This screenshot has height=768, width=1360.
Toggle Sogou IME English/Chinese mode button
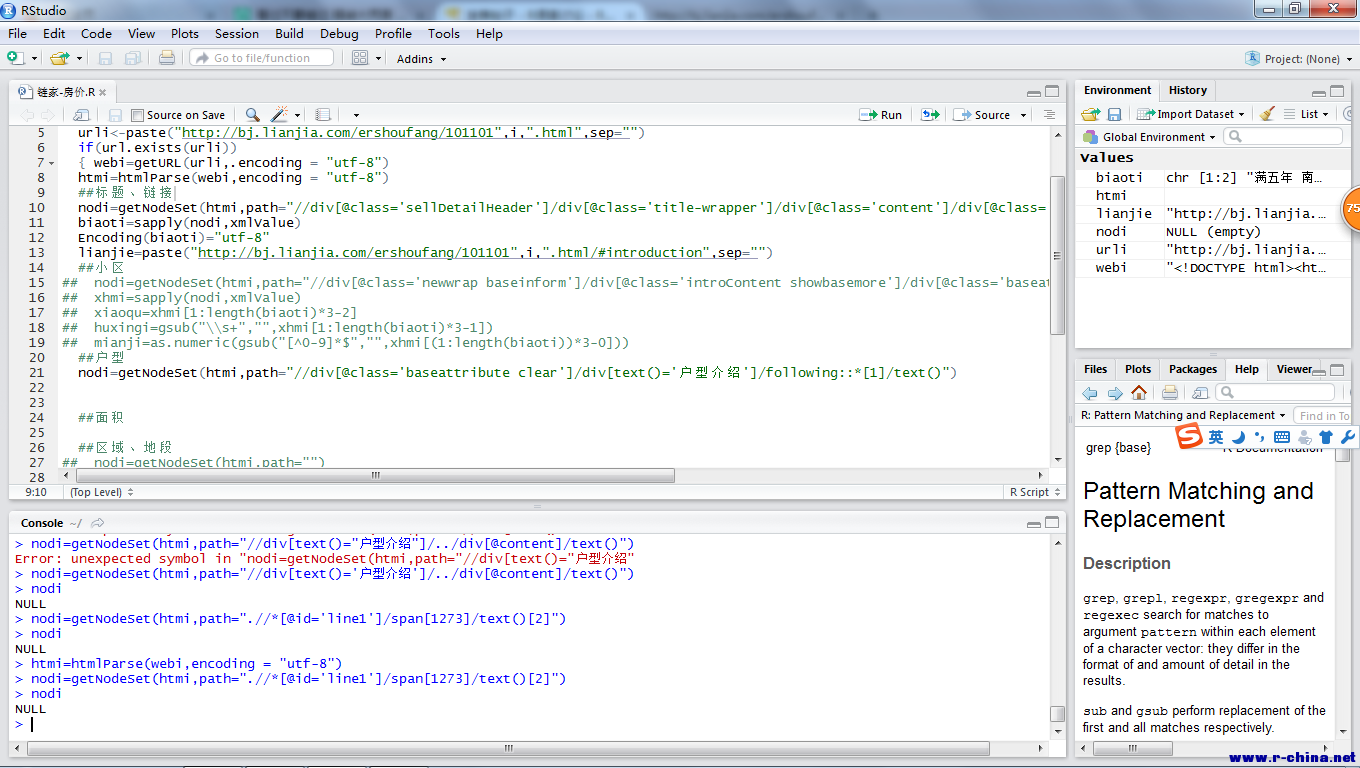[x=1215, y=437]
